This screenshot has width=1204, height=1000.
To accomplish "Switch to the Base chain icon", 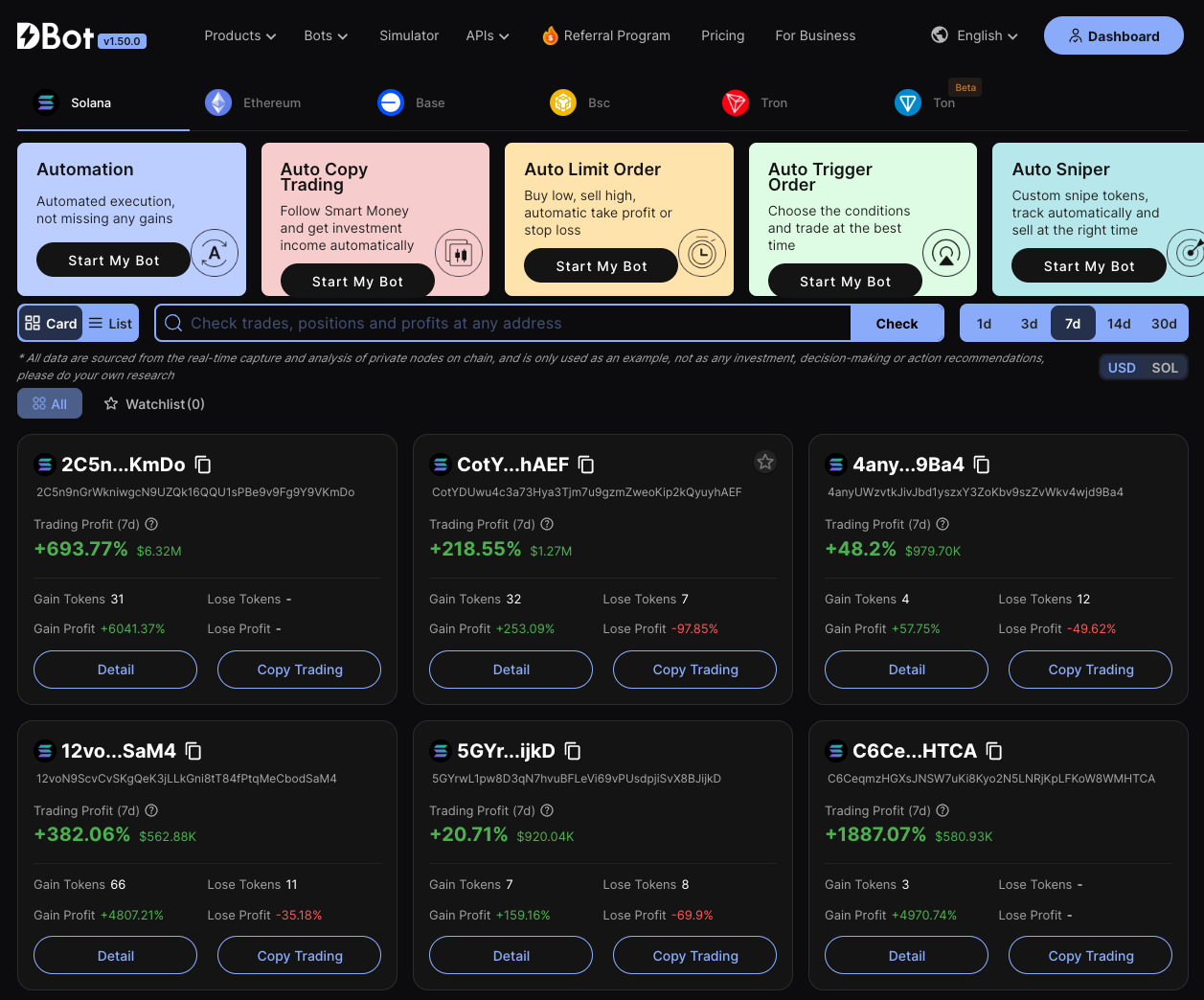I will [x=390, y=102].
